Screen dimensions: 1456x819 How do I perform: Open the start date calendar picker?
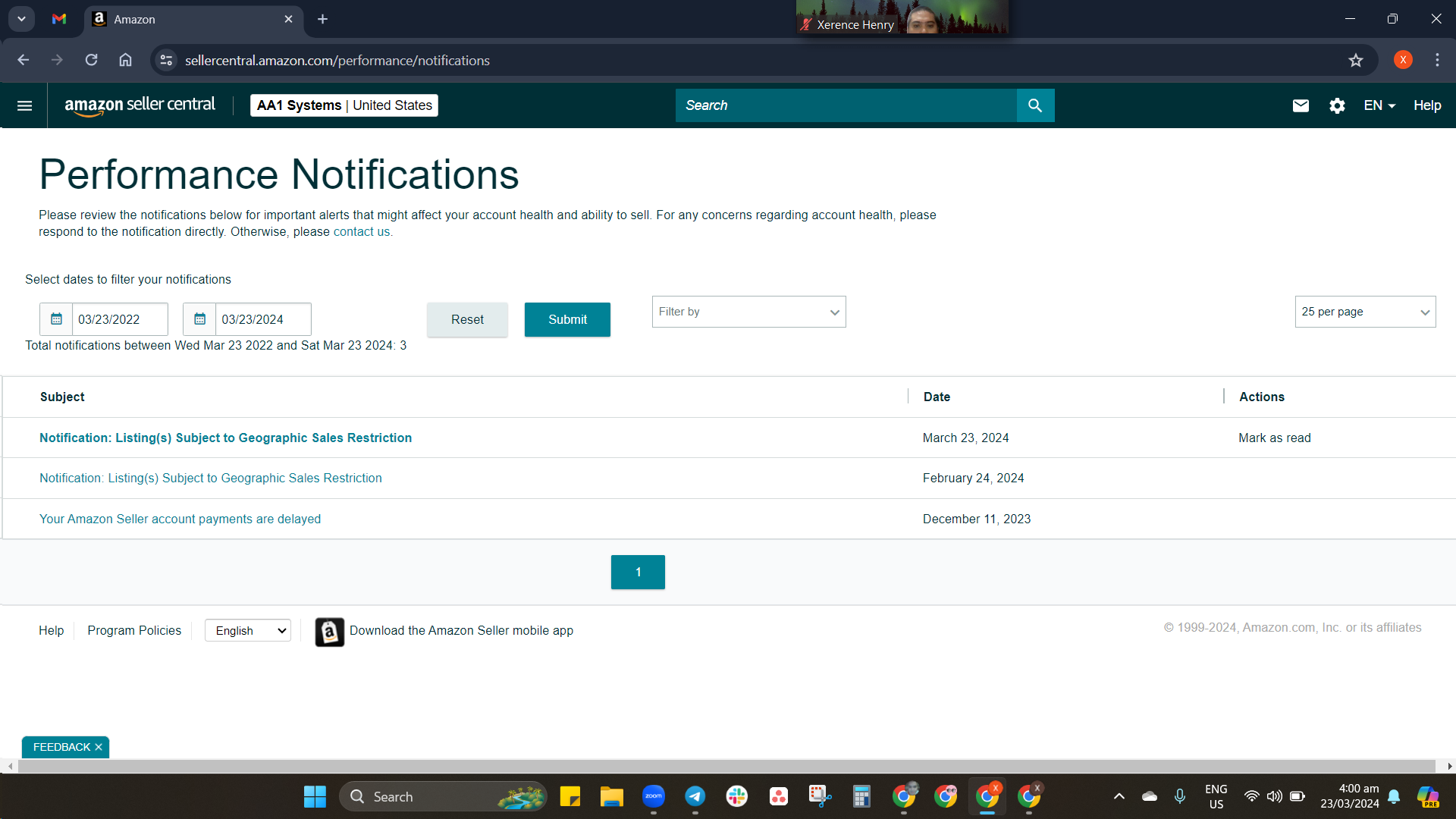click(56, 319)
